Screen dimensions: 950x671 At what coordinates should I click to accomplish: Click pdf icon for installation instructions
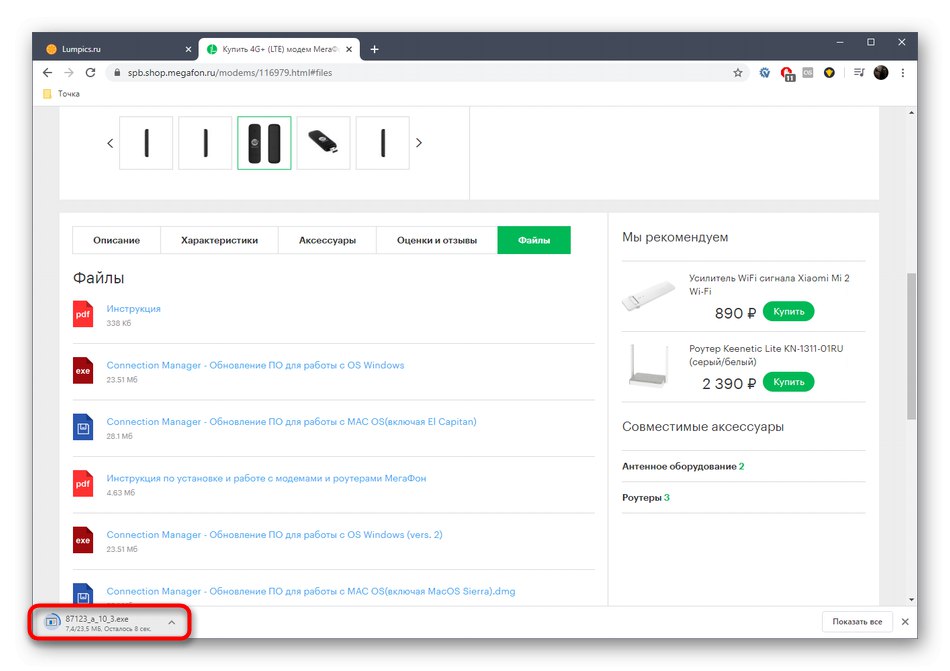pos(83,483)
